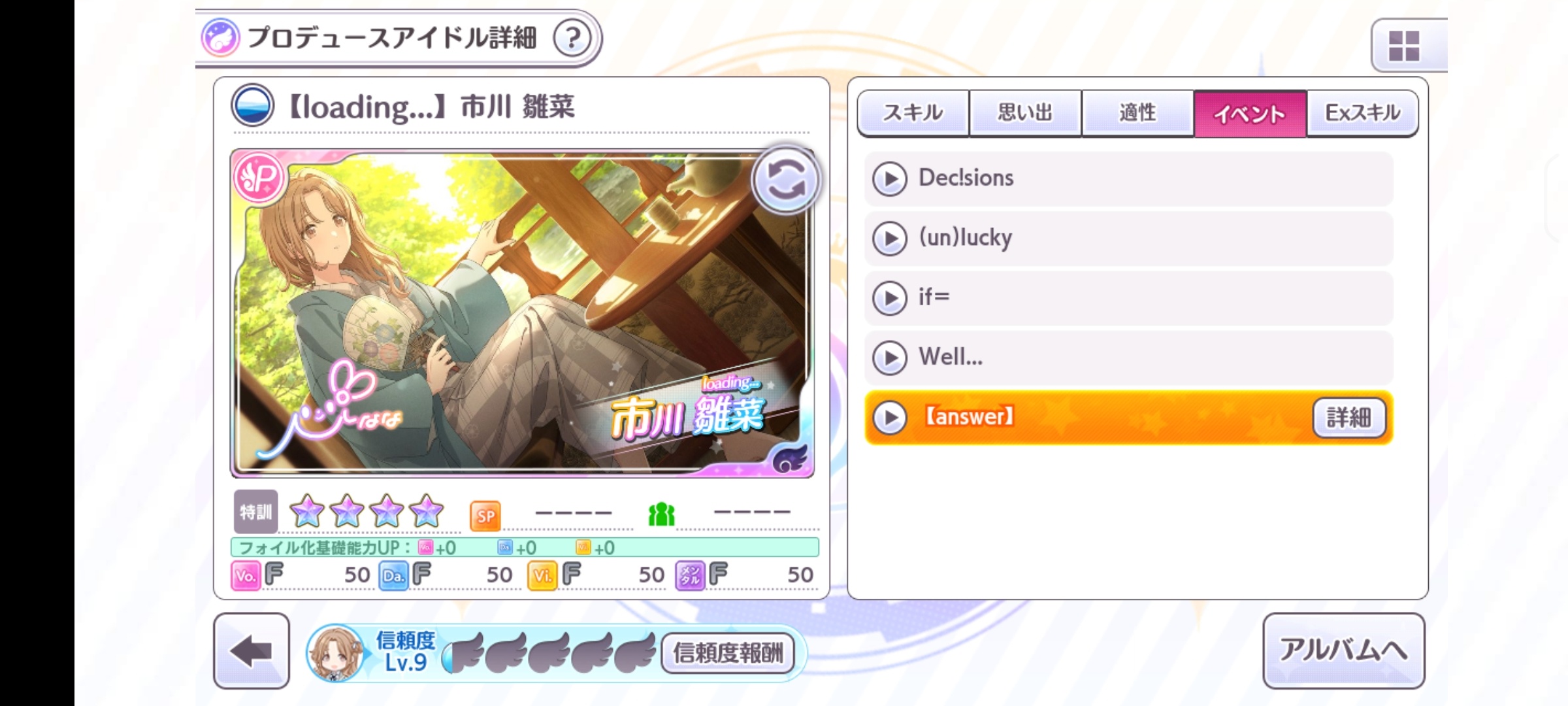Image resolution: width=1568 pixels, height=706 pixels.
Task: Tap the orange SP badge icon
Action: [x=485, y=516]
